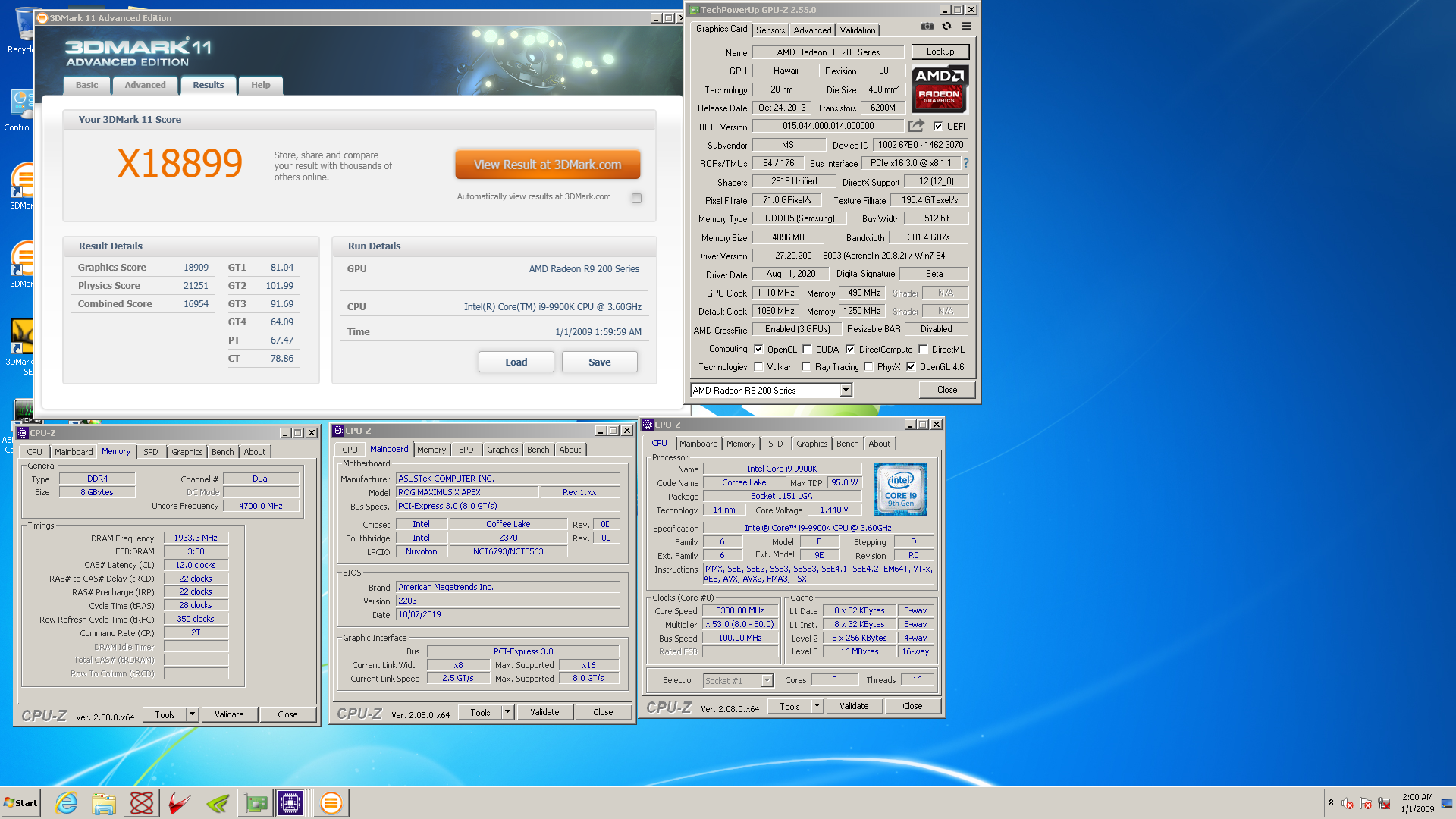
Task: Click the BIOS share/export arrow icon
Action: coord(917,126)
